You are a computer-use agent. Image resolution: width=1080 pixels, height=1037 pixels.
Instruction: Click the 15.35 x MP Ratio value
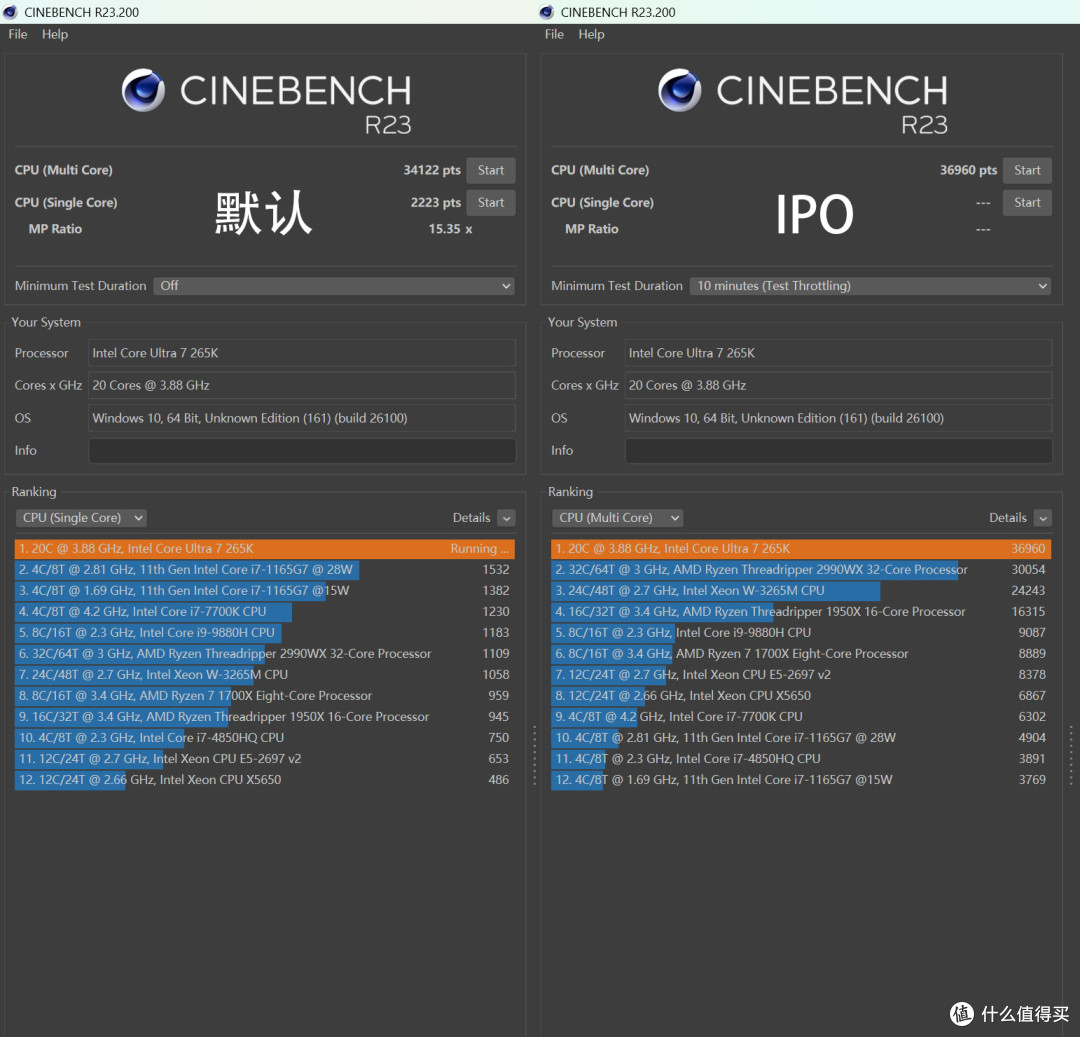[x=450, y=229]
